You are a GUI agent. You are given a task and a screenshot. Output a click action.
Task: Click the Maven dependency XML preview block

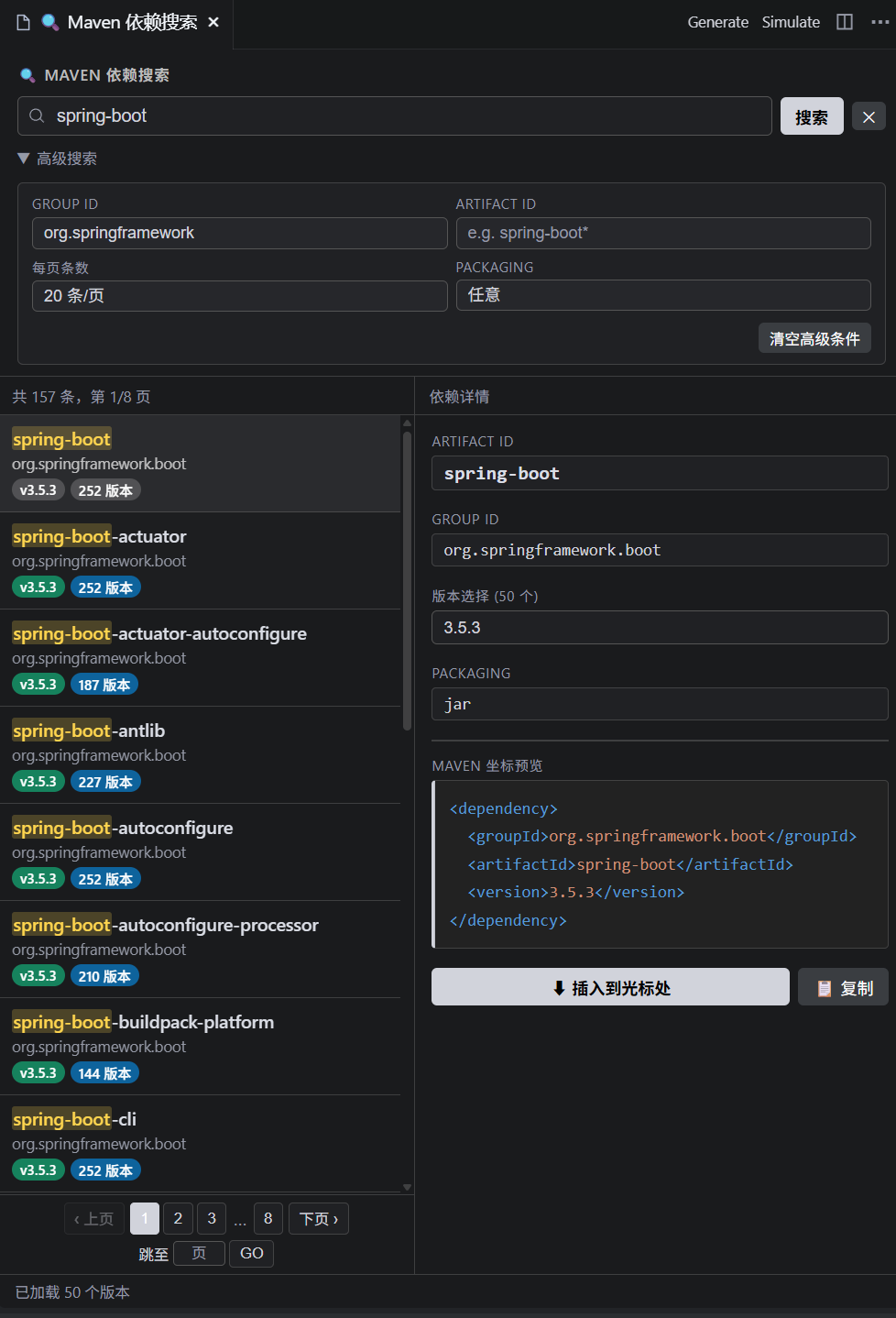click(660, 864)
